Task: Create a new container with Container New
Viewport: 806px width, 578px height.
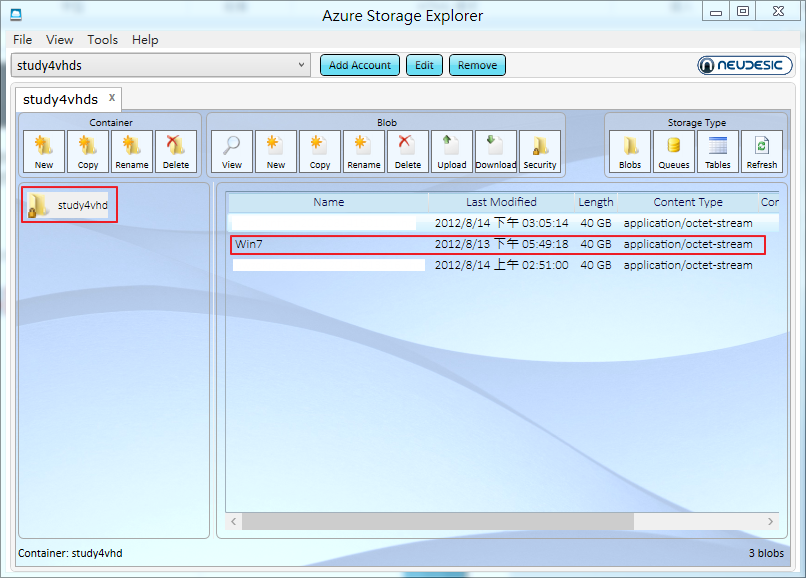Action: 44,151
